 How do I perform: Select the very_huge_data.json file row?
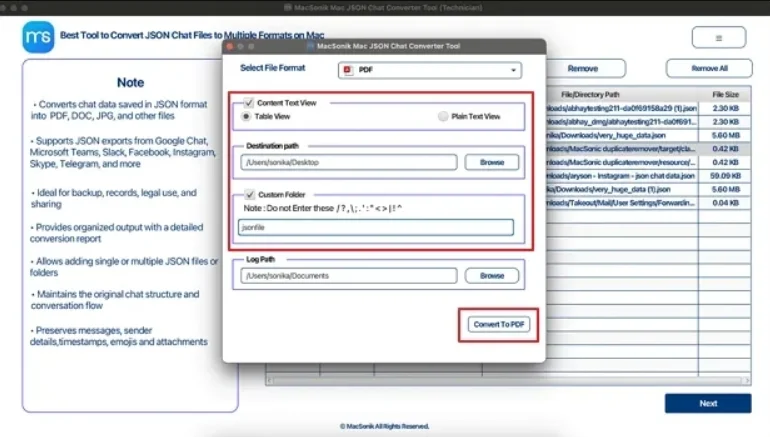point(648,135)
